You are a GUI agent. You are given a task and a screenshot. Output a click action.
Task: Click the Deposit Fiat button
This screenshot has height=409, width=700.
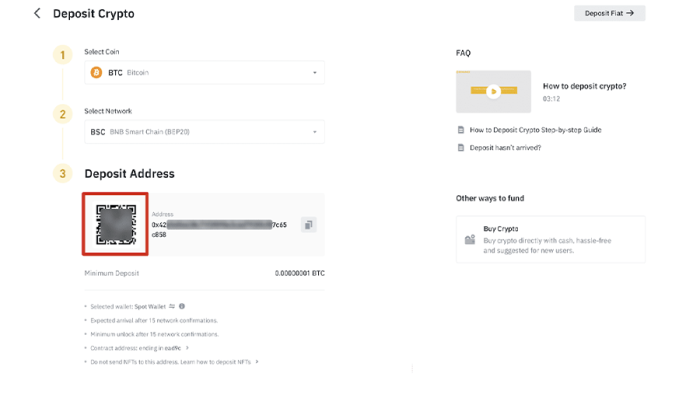pyautogui.click(x=609, y=14)
